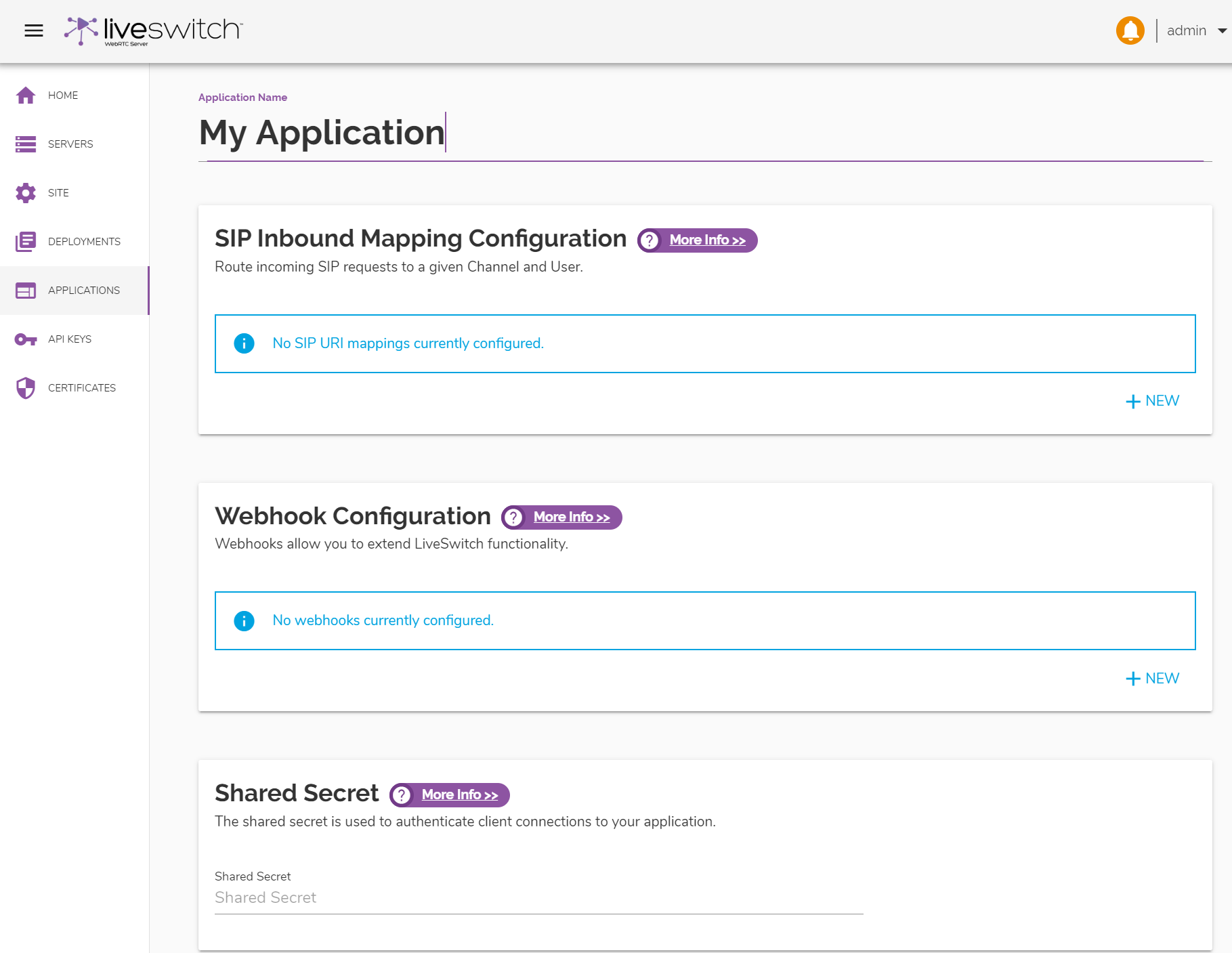Click the SIP mappings info icon
The width and height of the screenshot is (1232, 953).
pos(244,343)
